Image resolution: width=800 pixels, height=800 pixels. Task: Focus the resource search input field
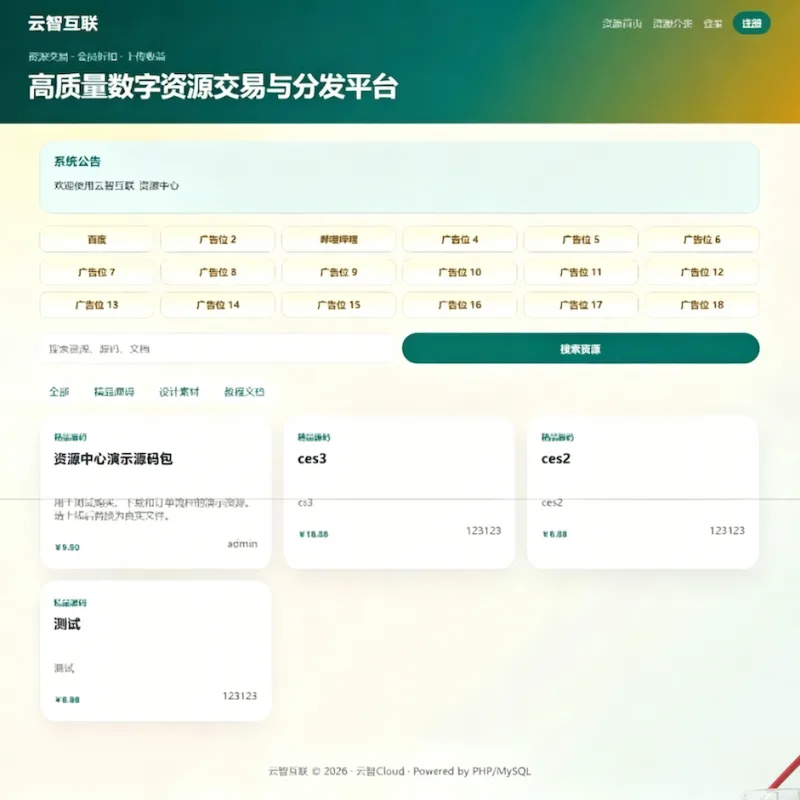tap(217, 348)
